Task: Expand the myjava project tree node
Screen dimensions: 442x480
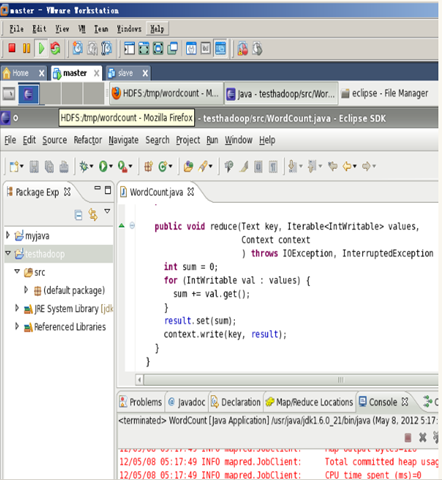Action: (8, 235)
